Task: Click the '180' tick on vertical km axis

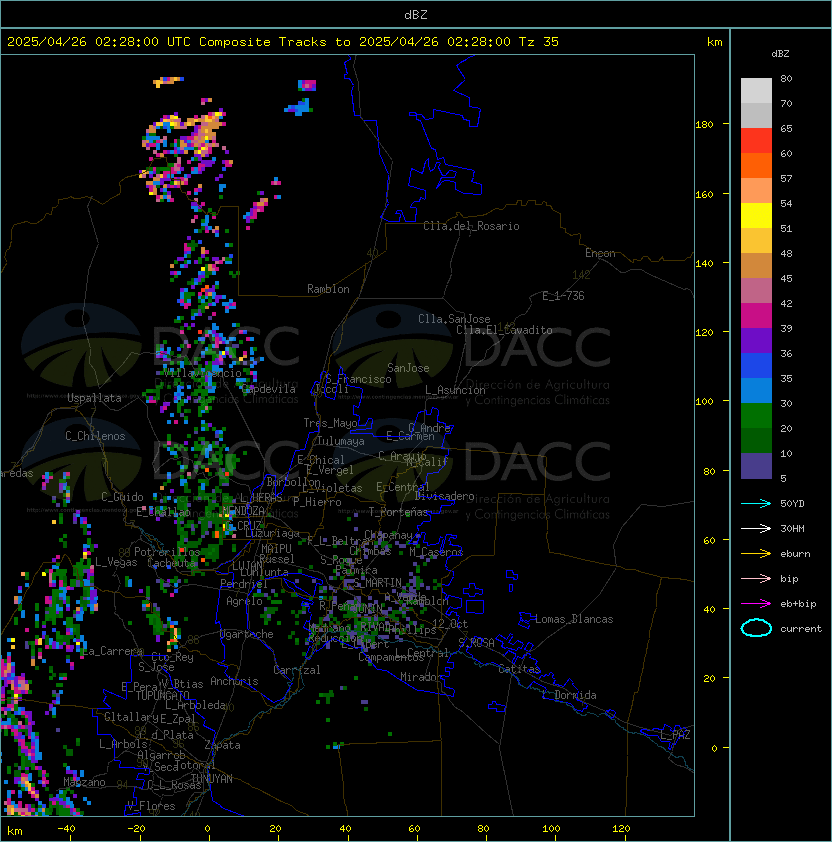Action: [704, 125]
